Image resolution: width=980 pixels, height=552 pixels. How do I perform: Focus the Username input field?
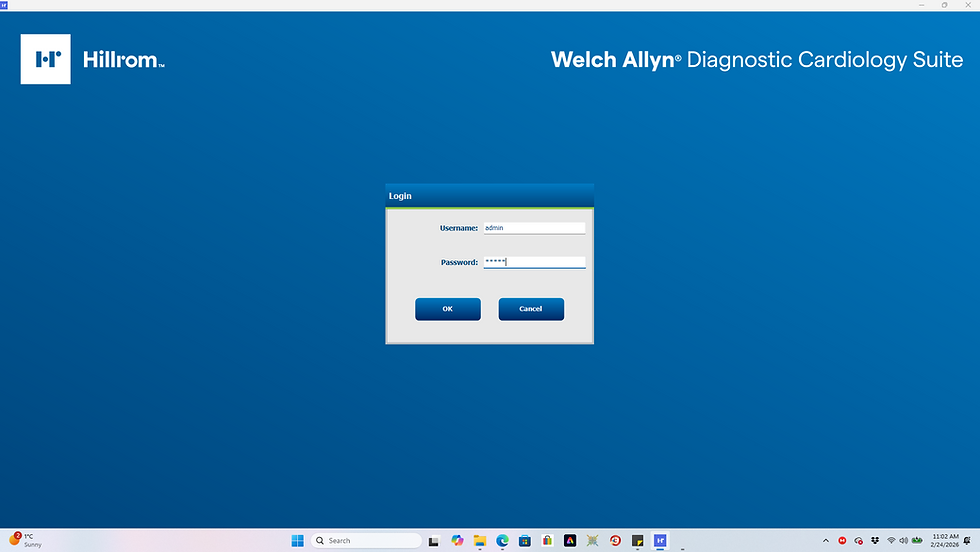pyautogui.click(x=534, y=228)
